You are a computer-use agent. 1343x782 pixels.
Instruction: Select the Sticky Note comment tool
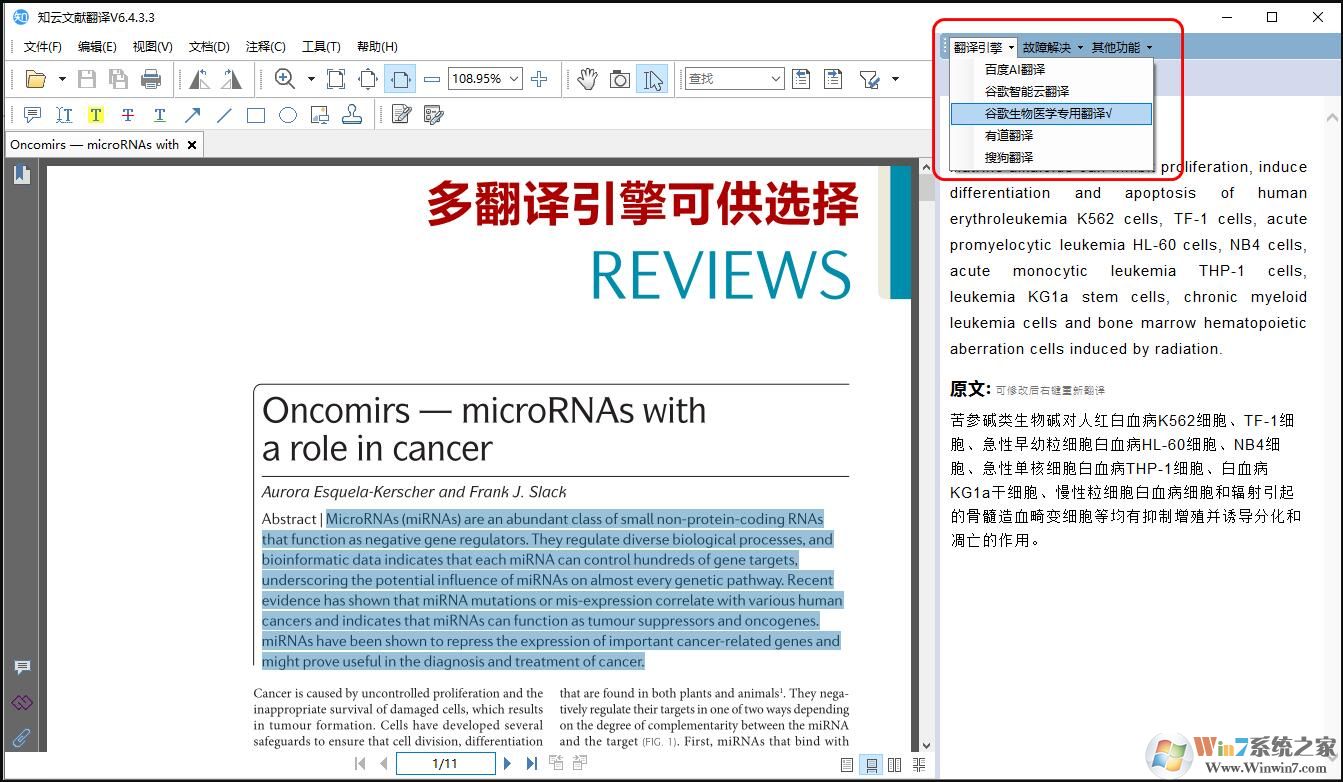point(32,115)
